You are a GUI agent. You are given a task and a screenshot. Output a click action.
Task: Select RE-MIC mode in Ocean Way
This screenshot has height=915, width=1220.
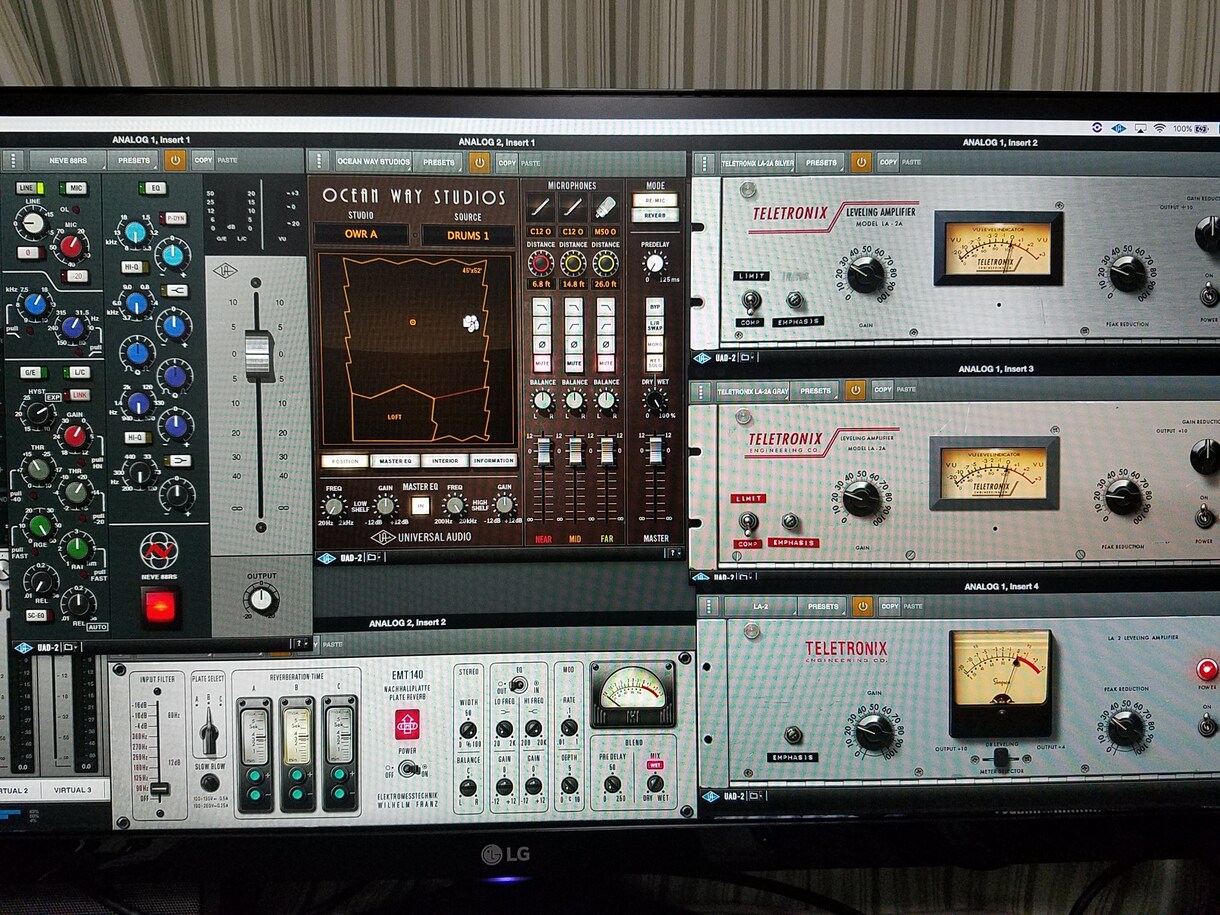pyautogui.click(x=655, y=200)
